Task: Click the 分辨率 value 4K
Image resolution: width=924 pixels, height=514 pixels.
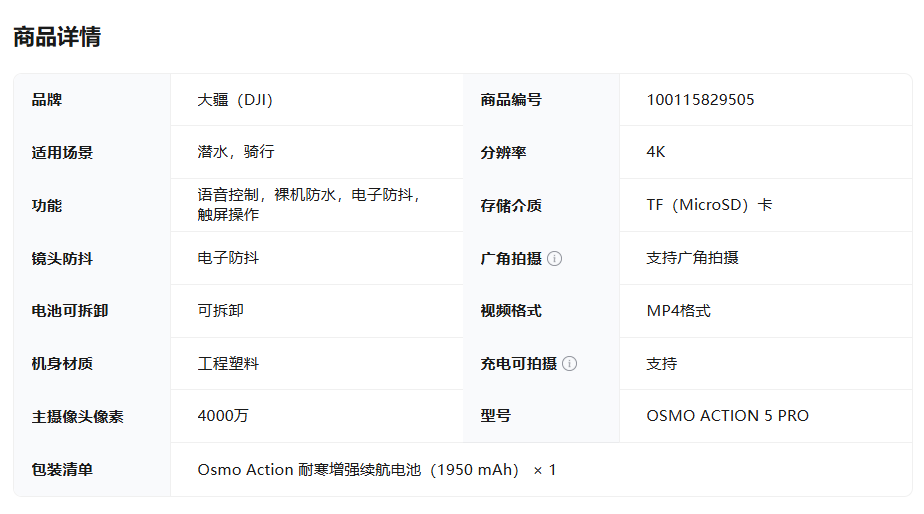Action: (656, 151)
